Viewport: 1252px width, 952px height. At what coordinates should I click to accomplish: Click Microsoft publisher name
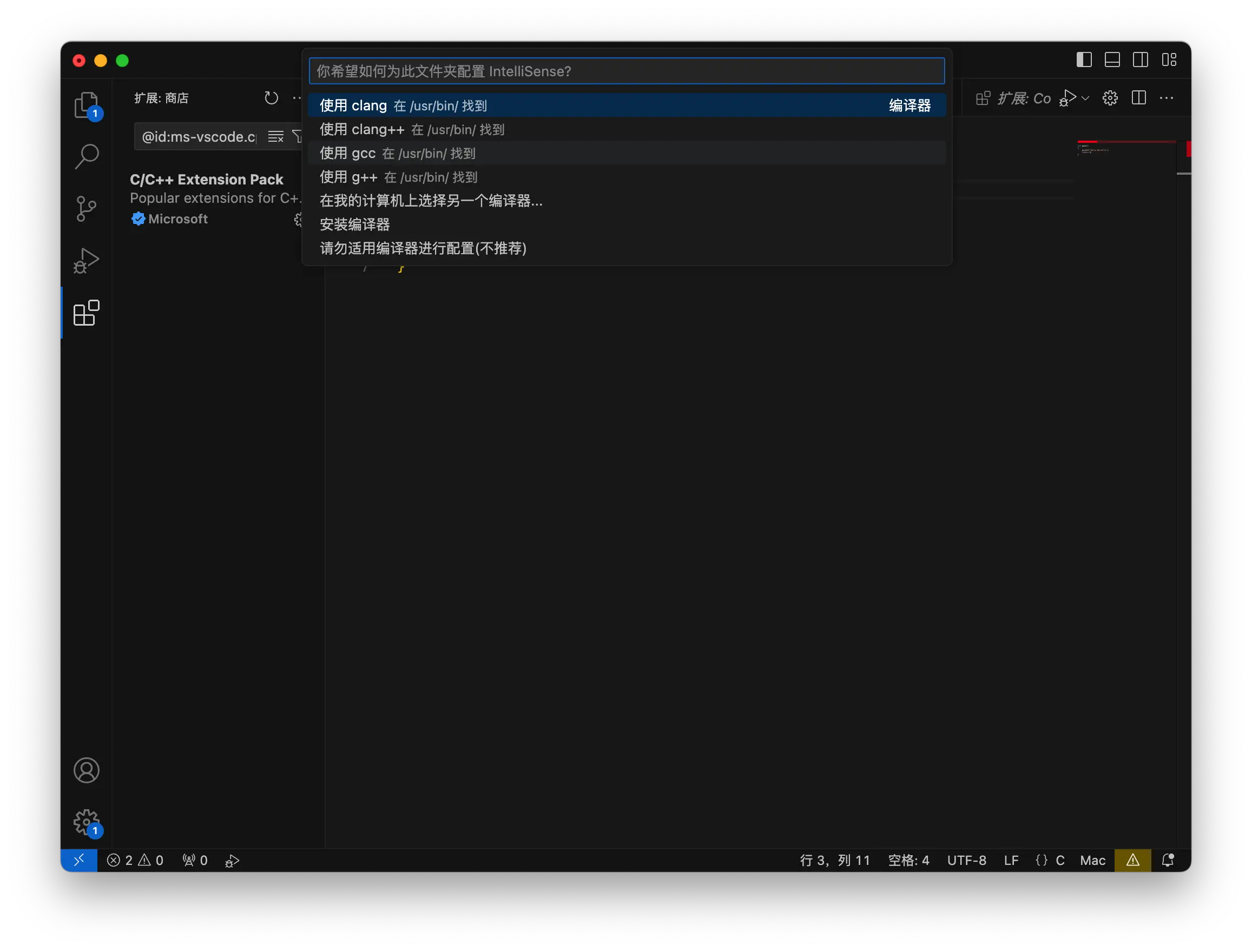coord(177,219)
